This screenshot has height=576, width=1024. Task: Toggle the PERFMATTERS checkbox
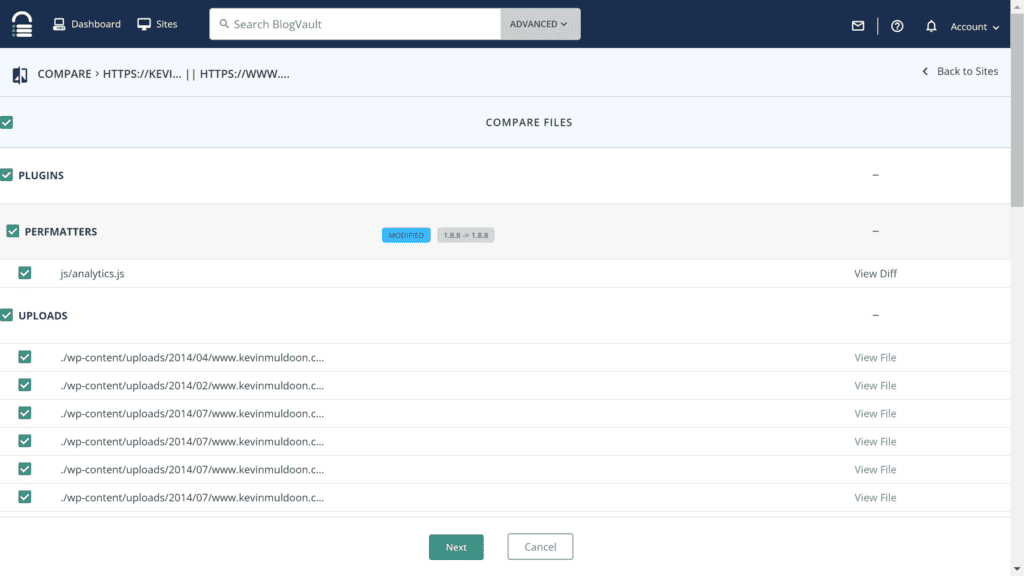12,231
